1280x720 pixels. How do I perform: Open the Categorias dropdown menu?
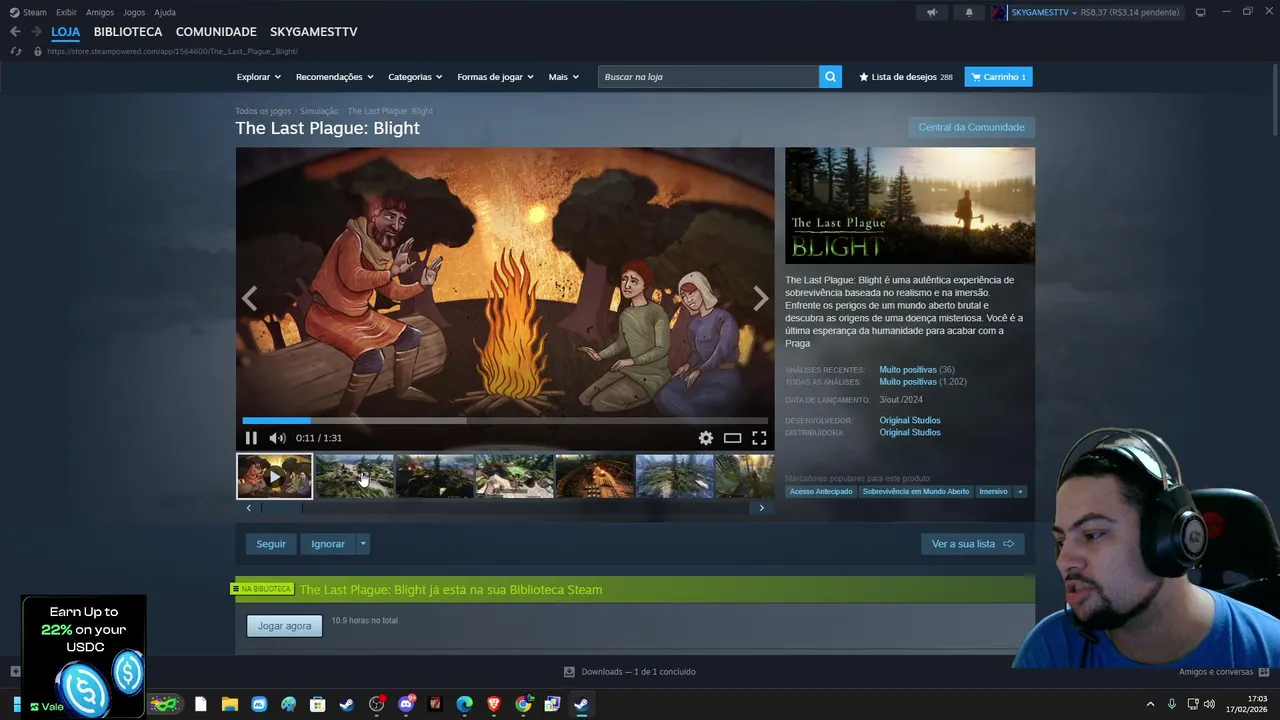415,77
